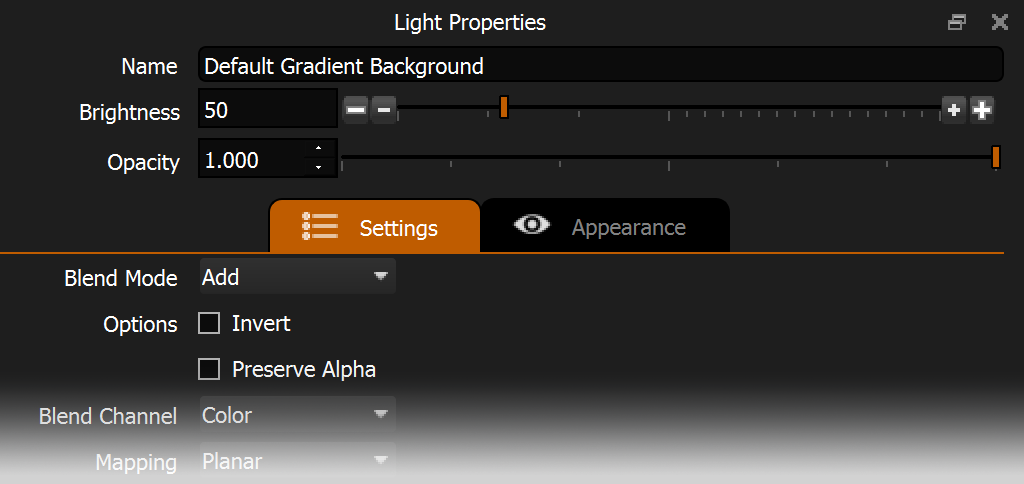1024x484 pixels.
Task: Click the Brightness slider handle
Action: tap(504, 107)
